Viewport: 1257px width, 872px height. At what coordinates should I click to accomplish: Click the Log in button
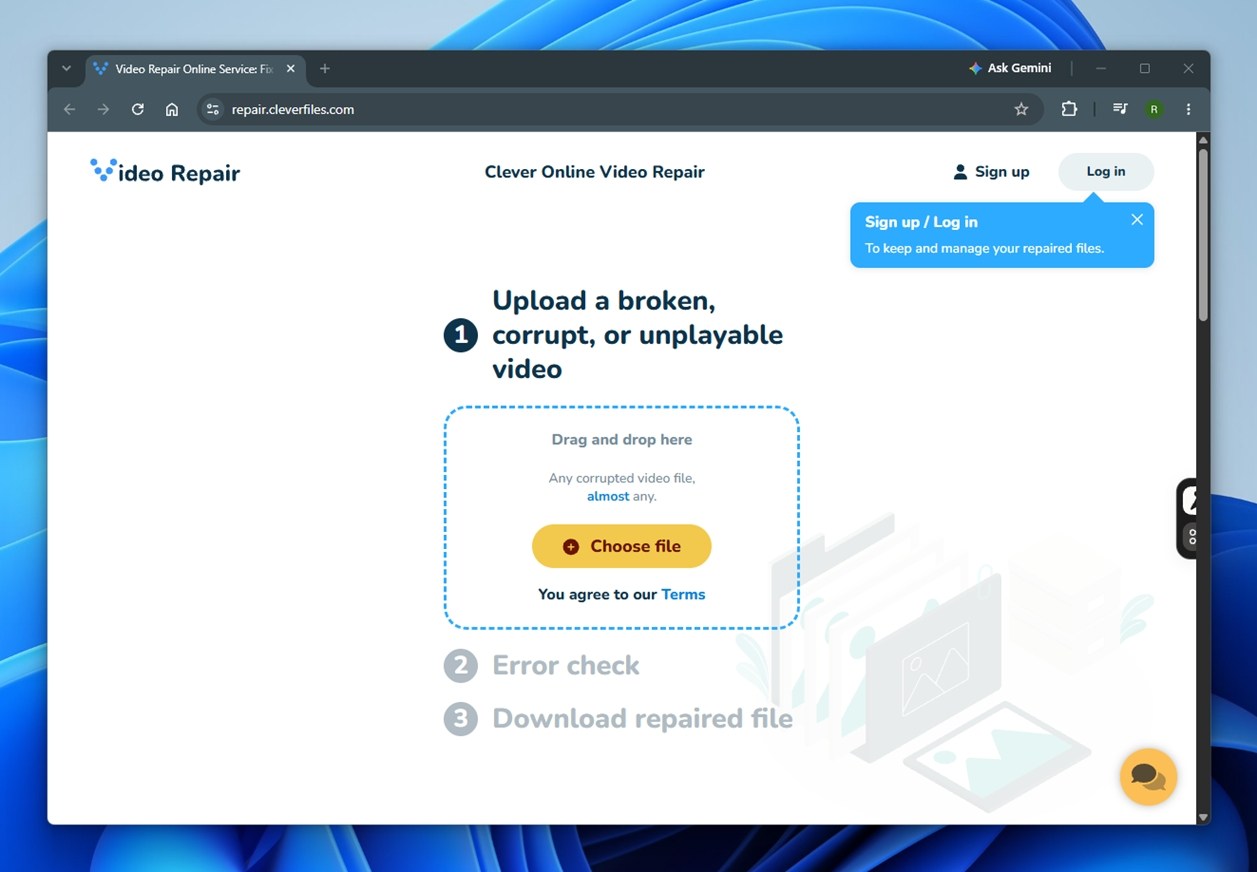[x=1106, y=172]
